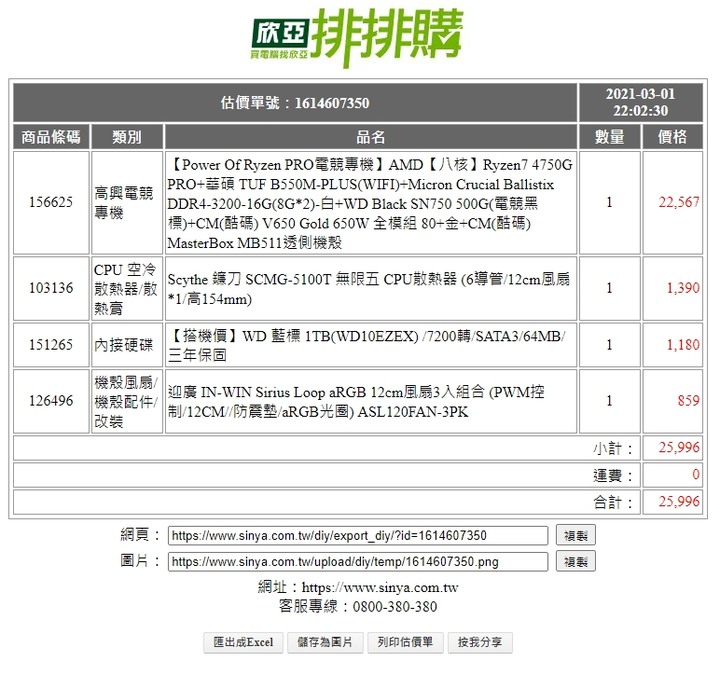
Task: Click the 列印估價單 button
Action: click(x=405, y=642)
